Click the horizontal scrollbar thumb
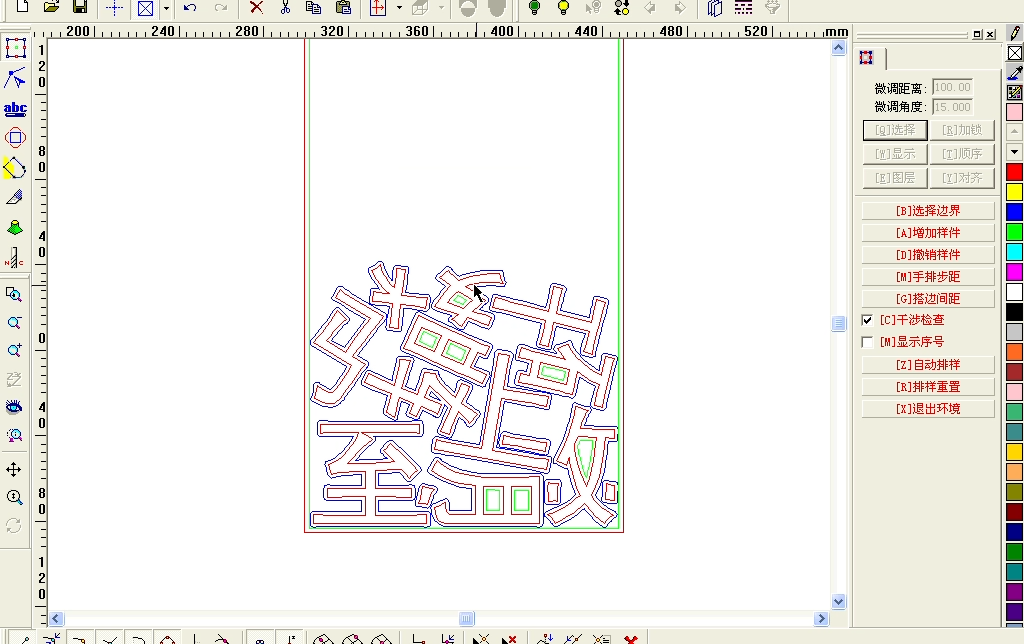The height and width of the screenshot is (644, 1024). coord(467,618)
